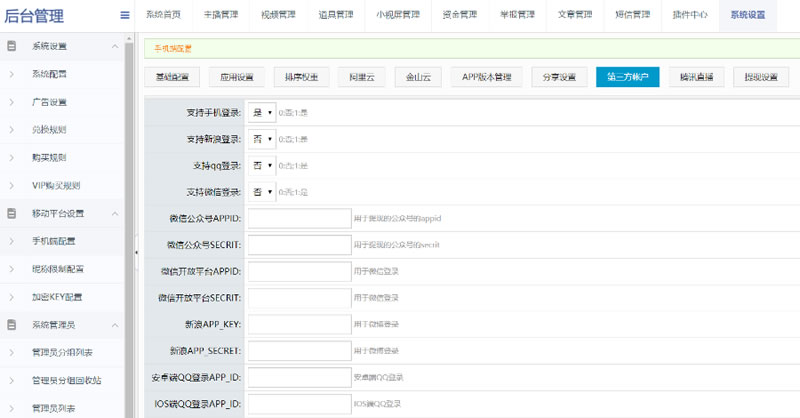This screenshot has height=418, width=800.
Task: Click the chevron arrow icon before 广告设置
Action: coord(11,102)
